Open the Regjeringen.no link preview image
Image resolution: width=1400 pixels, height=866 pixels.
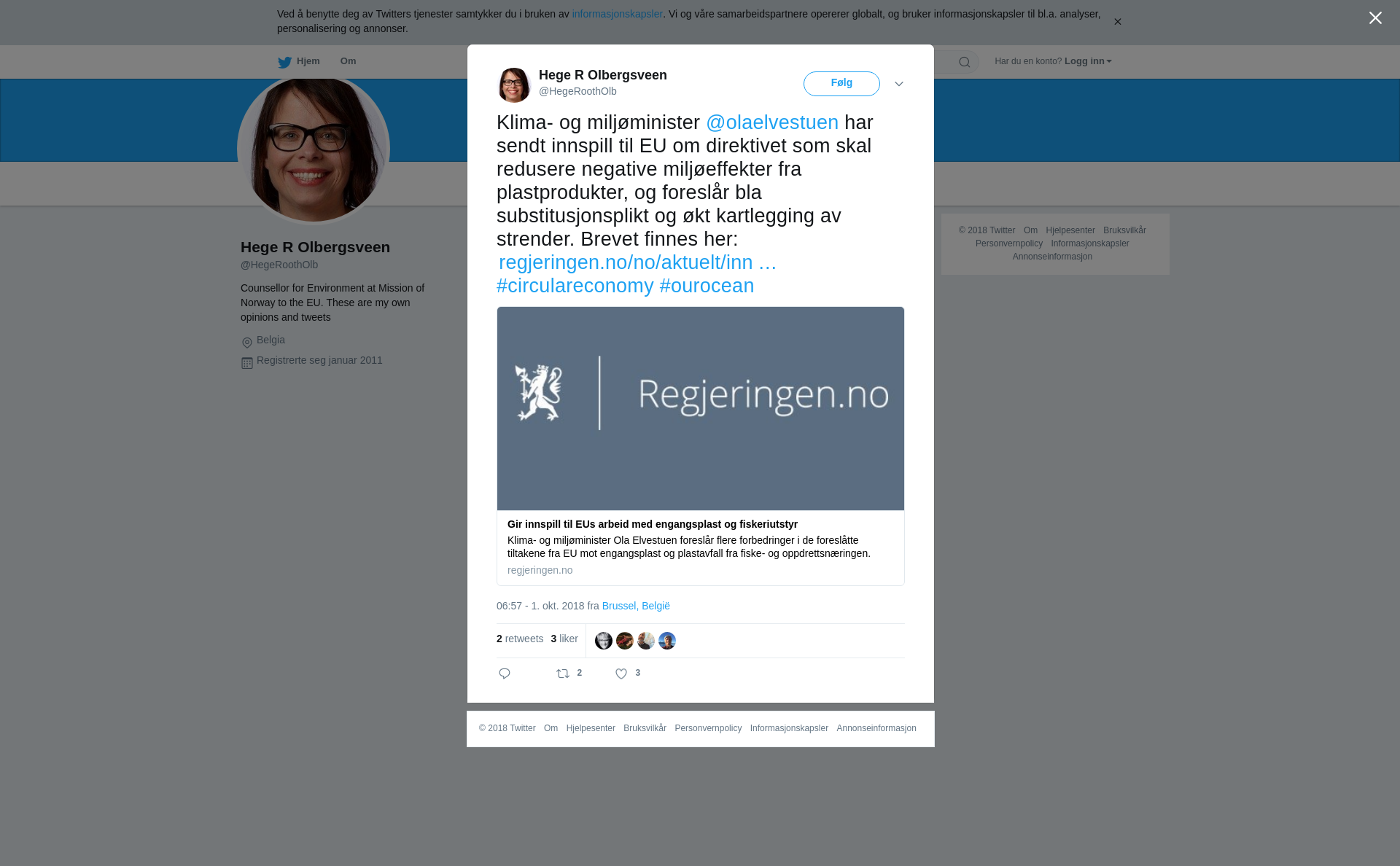[x=701, y=408]
